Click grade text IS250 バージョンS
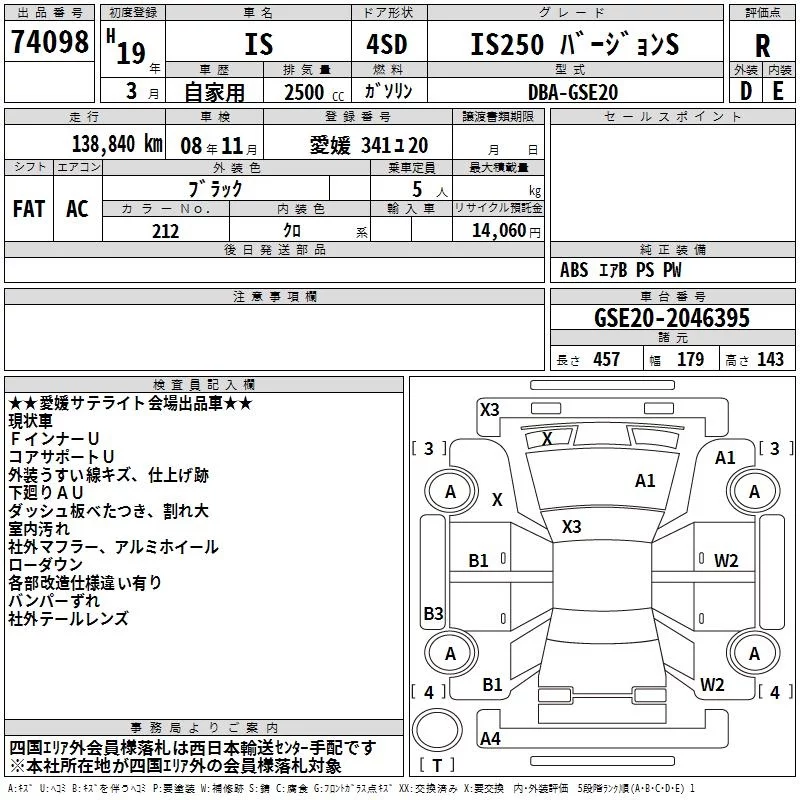 pyautogui.click(x=575, y=44)
